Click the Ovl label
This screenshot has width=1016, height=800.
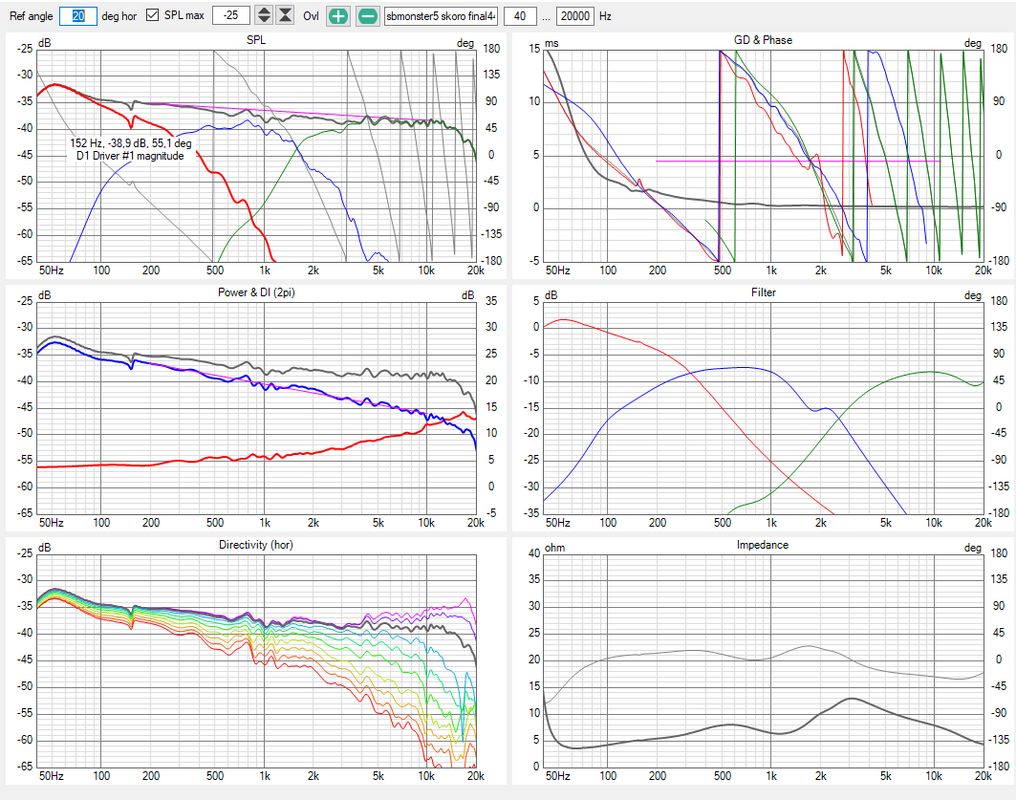point(311,16)
